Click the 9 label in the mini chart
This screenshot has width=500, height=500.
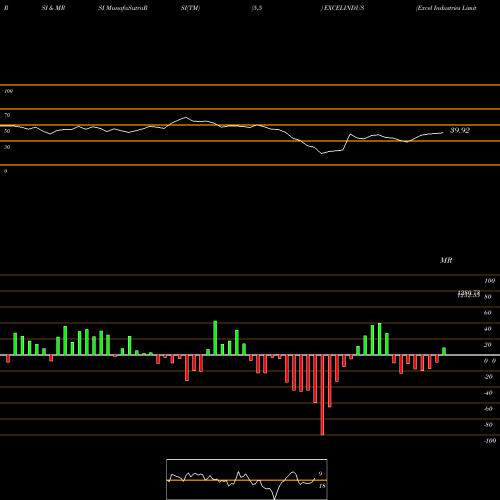[x=320, y=474]
